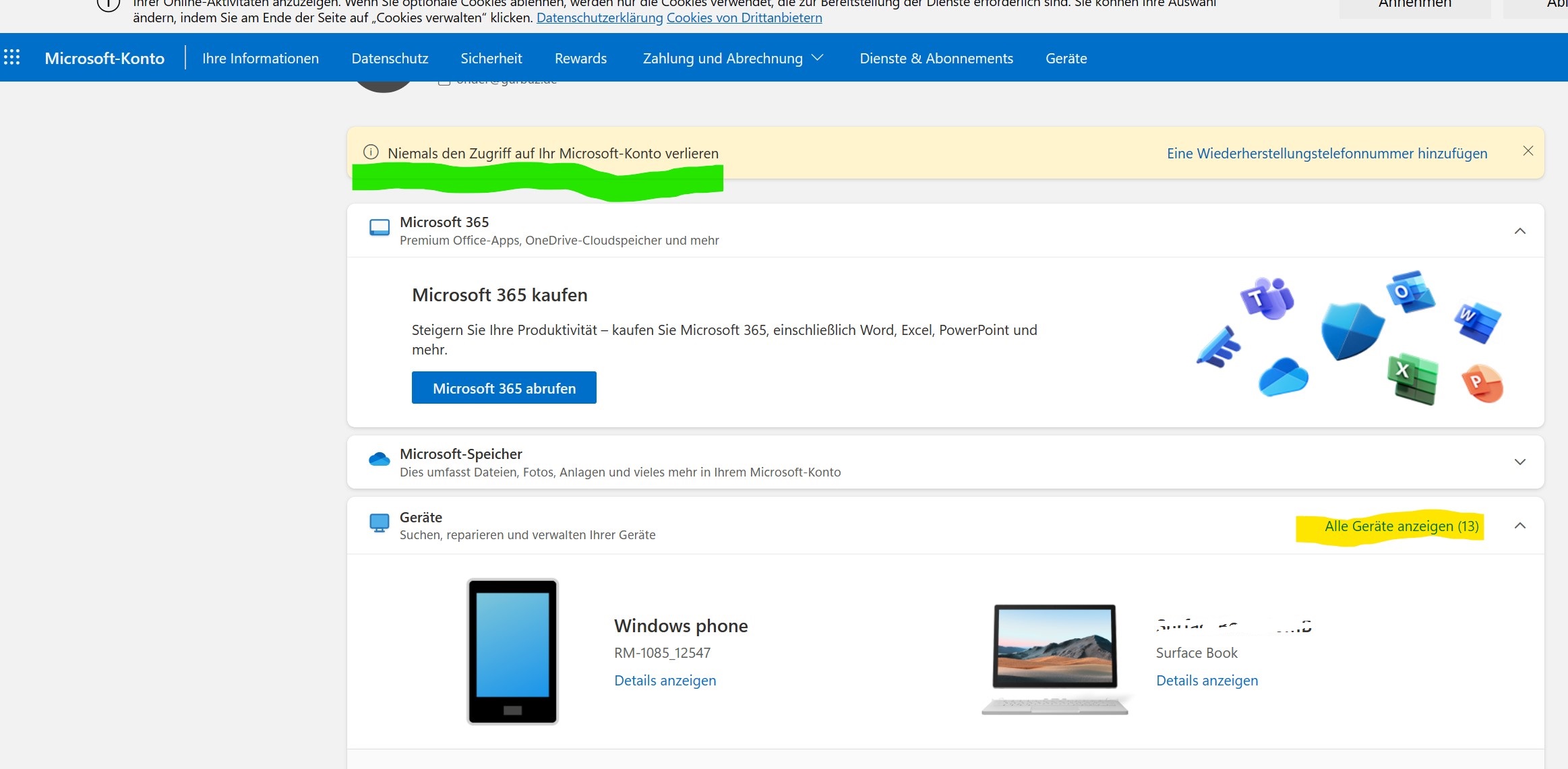
Task: Click 'Suchen, reparieren und verwalten' subtitle
Action: pyautogui.click(x=527, y=534)
